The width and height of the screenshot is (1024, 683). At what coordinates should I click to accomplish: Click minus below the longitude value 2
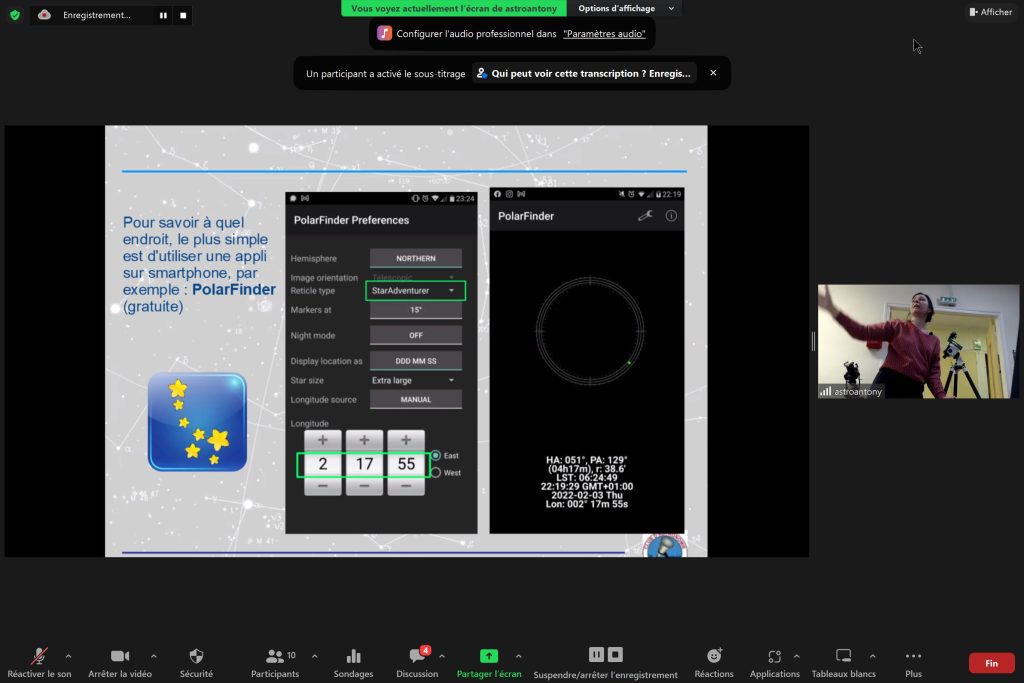(323, 486)
